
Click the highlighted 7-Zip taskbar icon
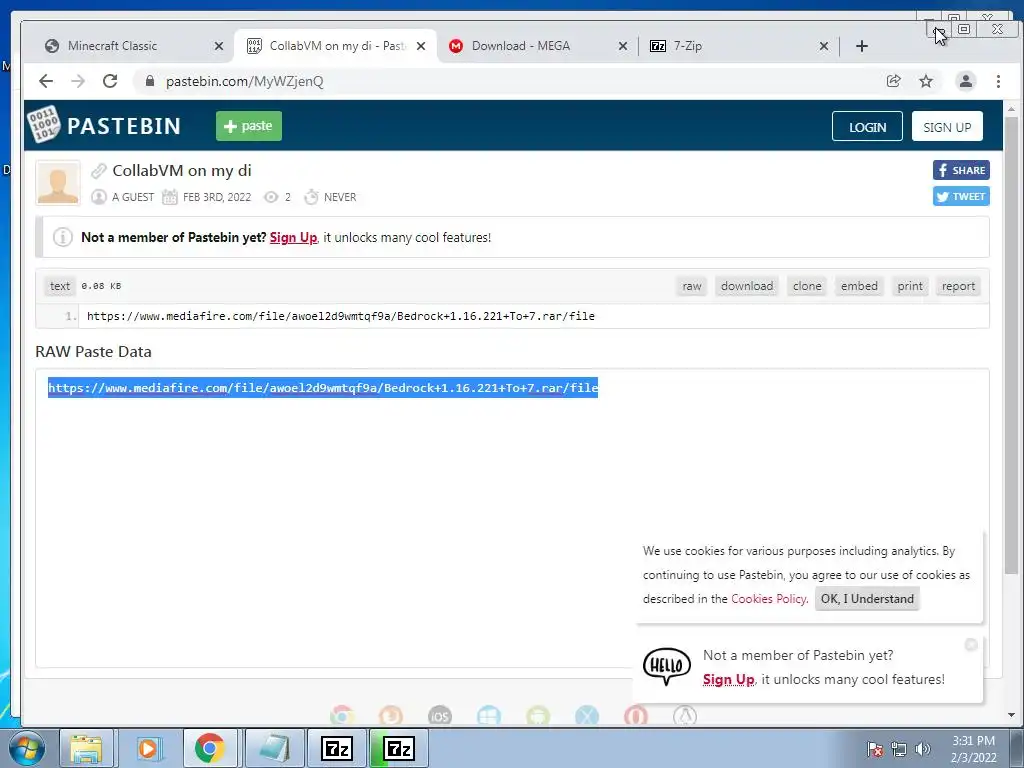(399, 748)
